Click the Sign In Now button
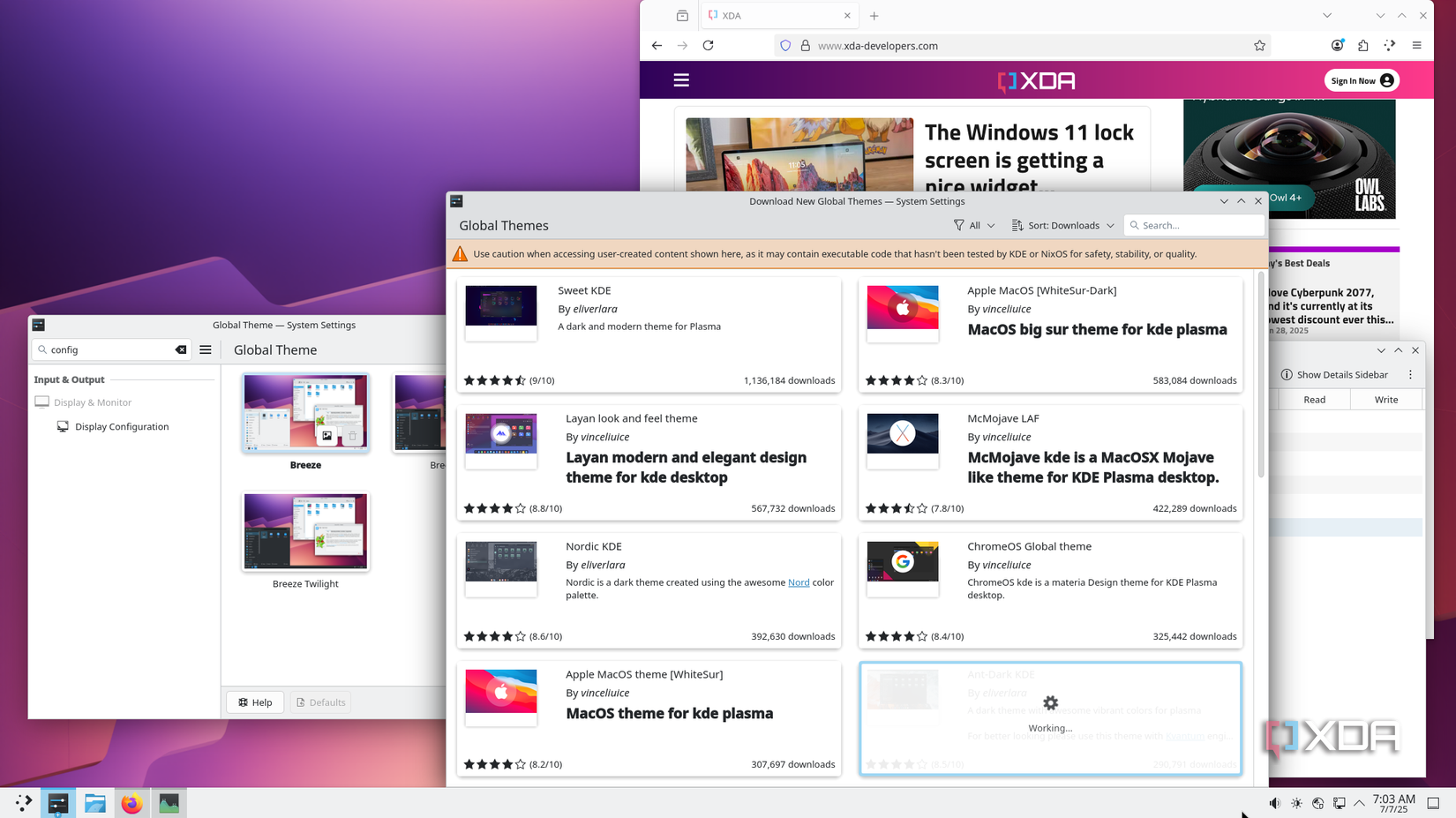This screenshot has width=1456, height=818. coord(1361,79)
